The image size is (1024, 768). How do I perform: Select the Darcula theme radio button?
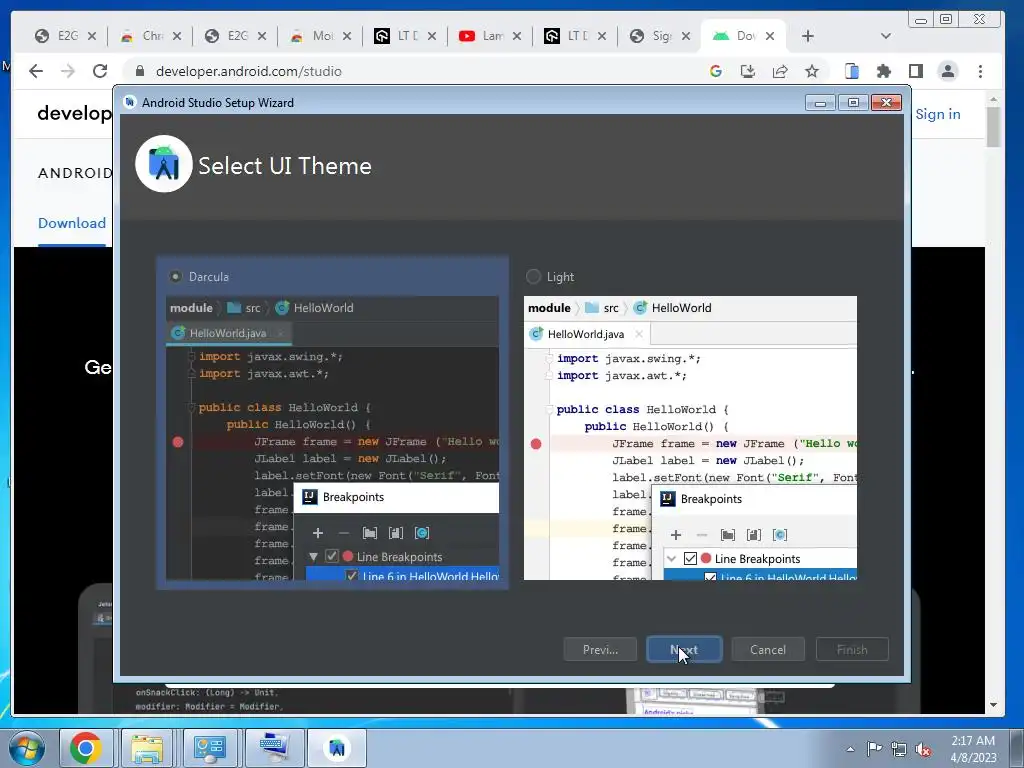pyautogui.click(x=176, y=276)
